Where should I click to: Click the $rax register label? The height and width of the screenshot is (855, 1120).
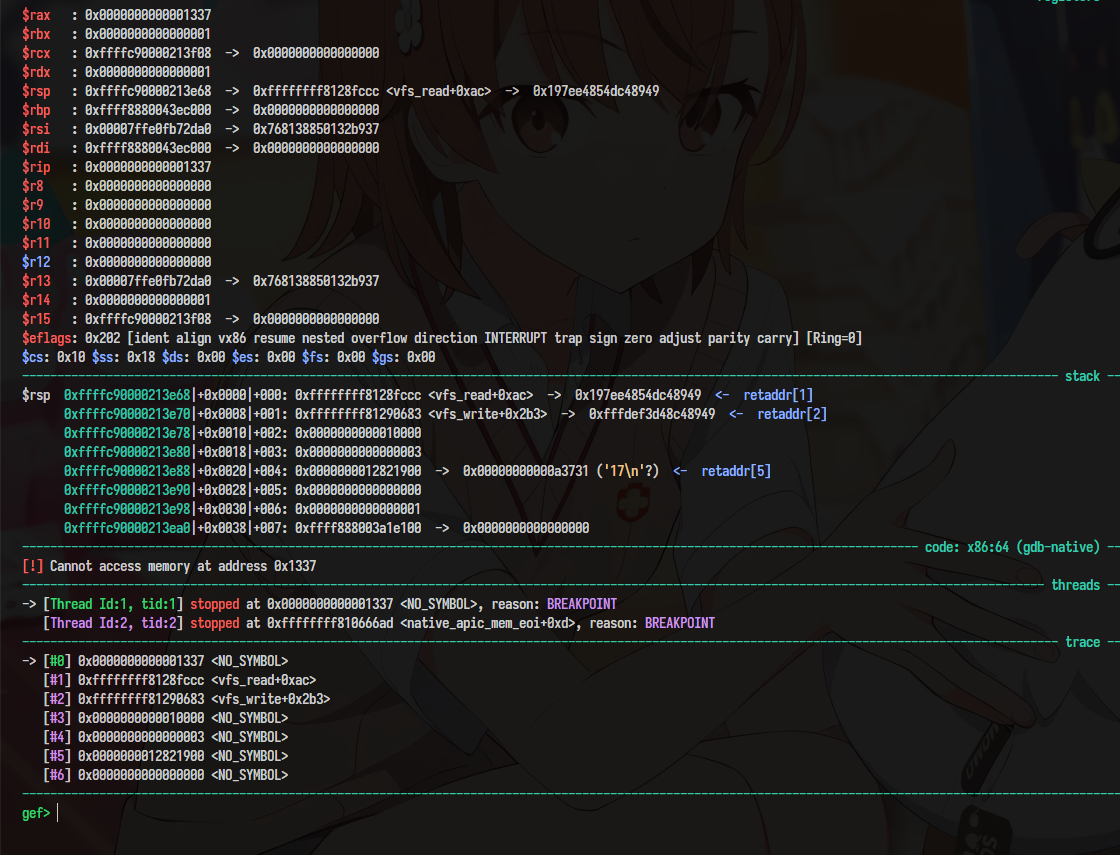[36, 15]
